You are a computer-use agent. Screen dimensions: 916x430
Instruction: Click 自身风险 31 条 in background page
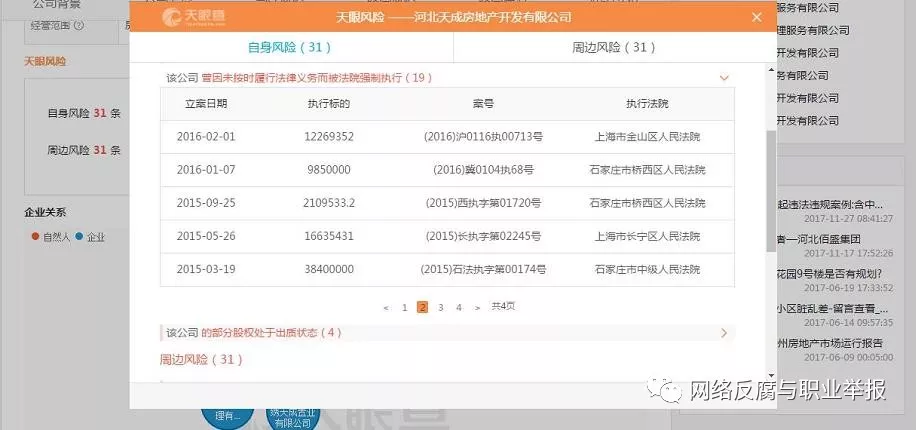[84, 113]
